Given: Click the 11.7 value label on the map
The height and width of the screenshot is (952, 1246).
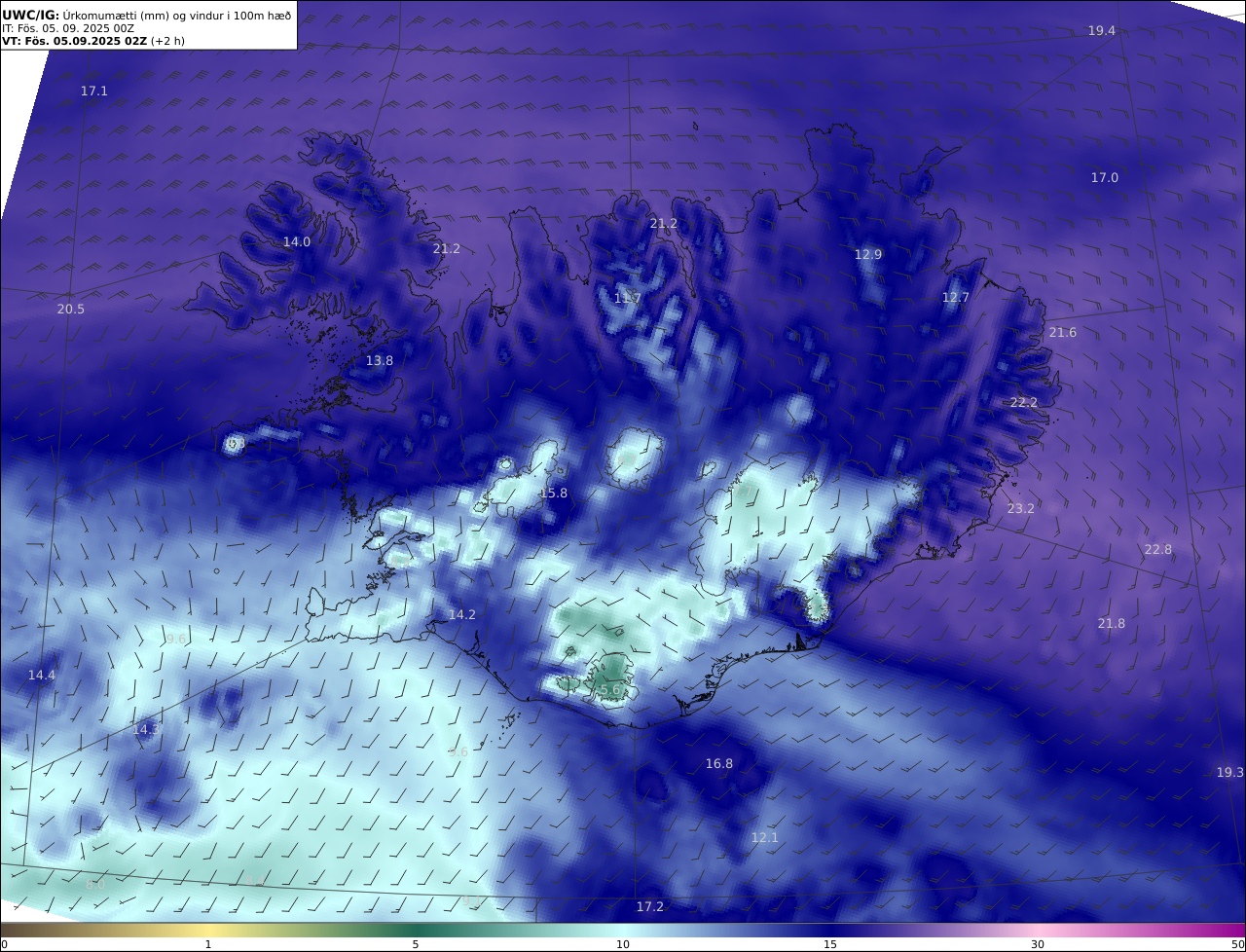Looking at the screenshot, I should coord(628,299).
